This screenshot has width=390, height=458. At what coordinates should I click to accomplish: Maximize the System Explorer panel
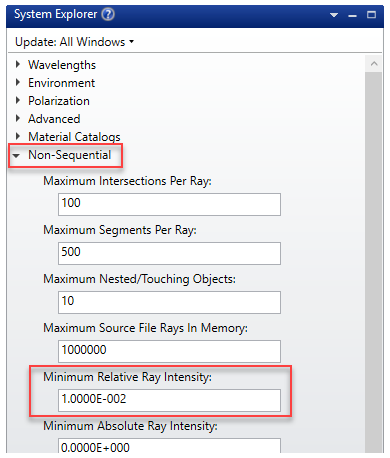coord(371,15)
